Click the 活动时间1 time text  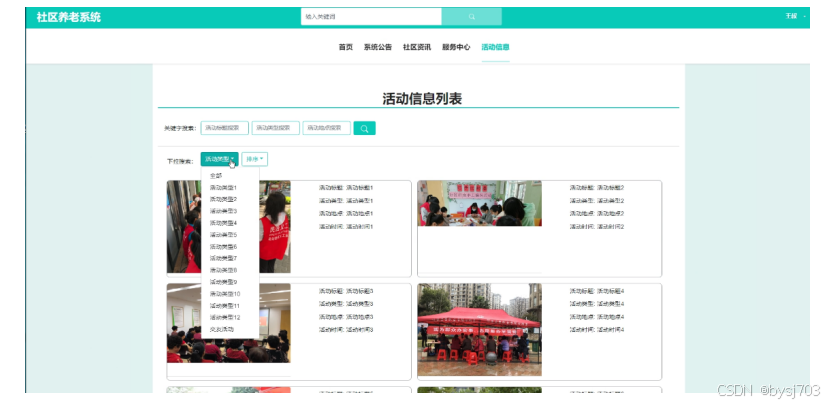(x=360, y=226)
